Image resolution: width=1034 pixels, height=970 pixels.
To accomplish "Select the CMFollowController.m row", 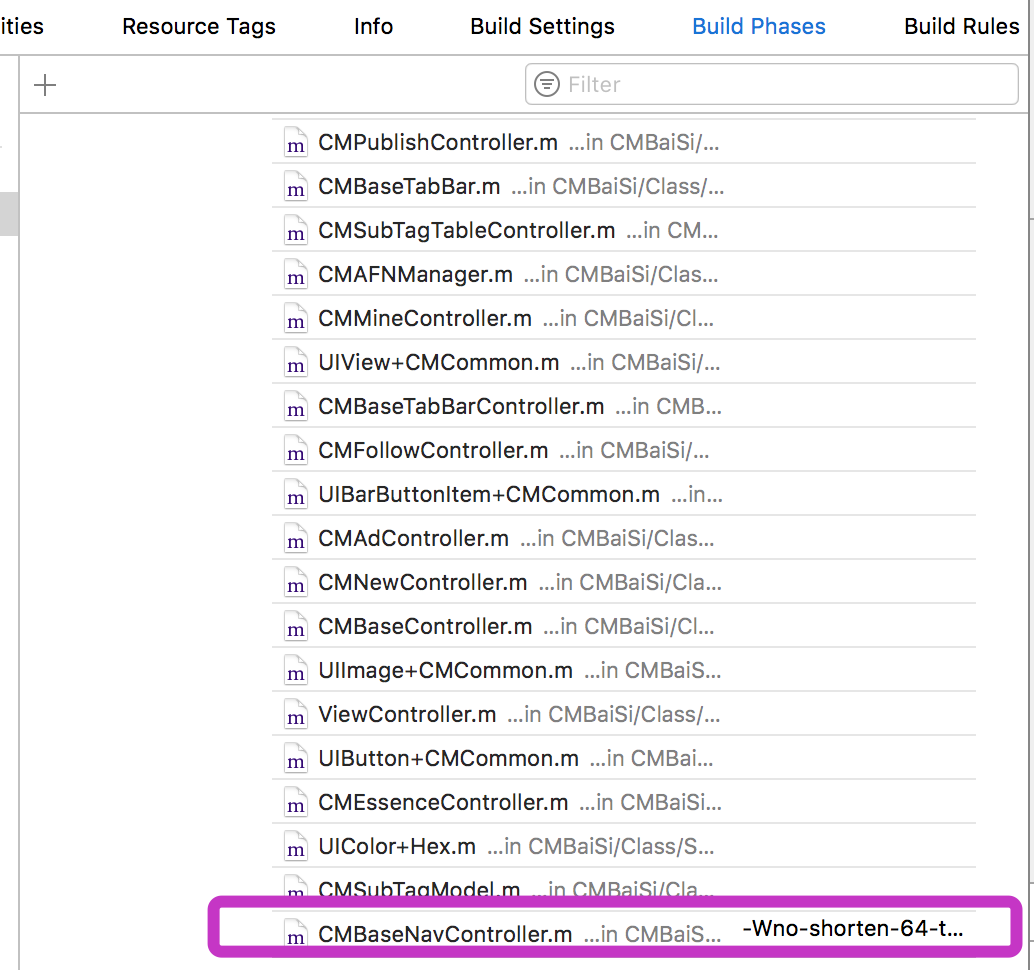I will [x=624, y=450].
